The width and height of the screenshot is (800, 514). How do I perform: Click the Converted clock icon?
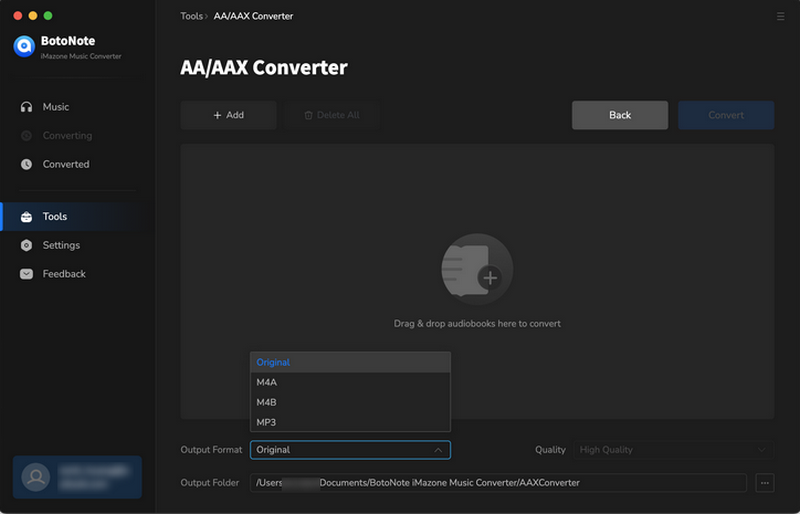pos(26,164)
